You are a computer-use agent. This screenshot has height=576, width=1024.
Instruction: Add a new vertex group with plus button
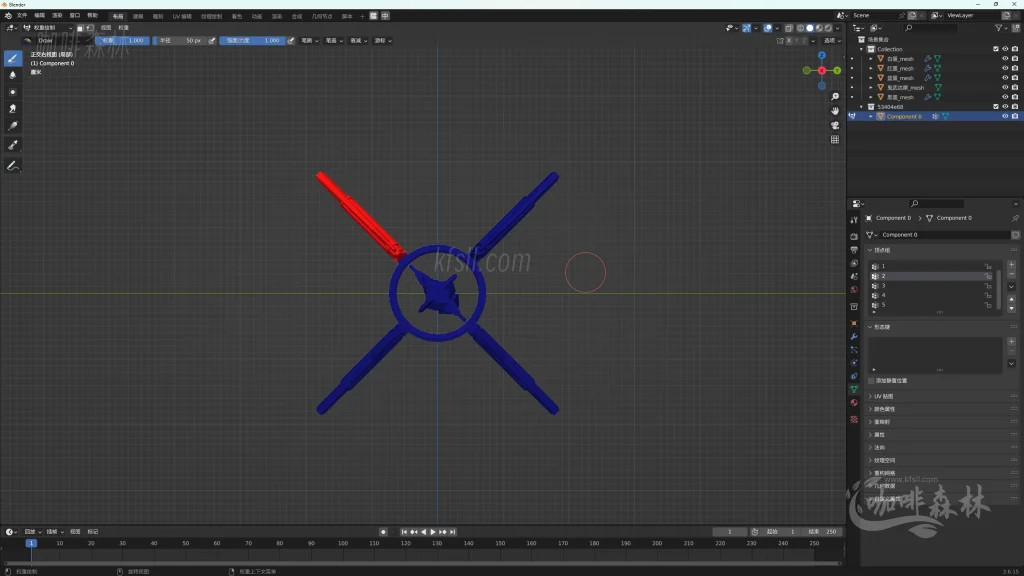tap(1011, 265)
